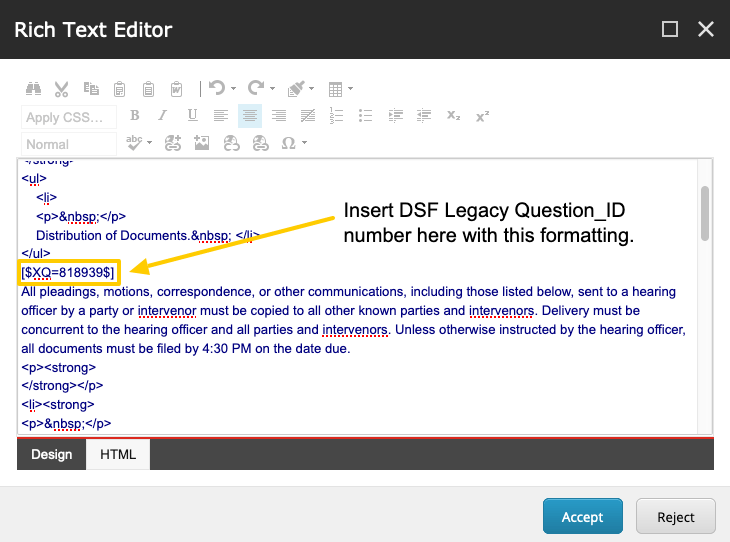Viewport: 730px width, 542px height.
Task: Click the Redo arrow icon
Action: [x=256, y=89]
